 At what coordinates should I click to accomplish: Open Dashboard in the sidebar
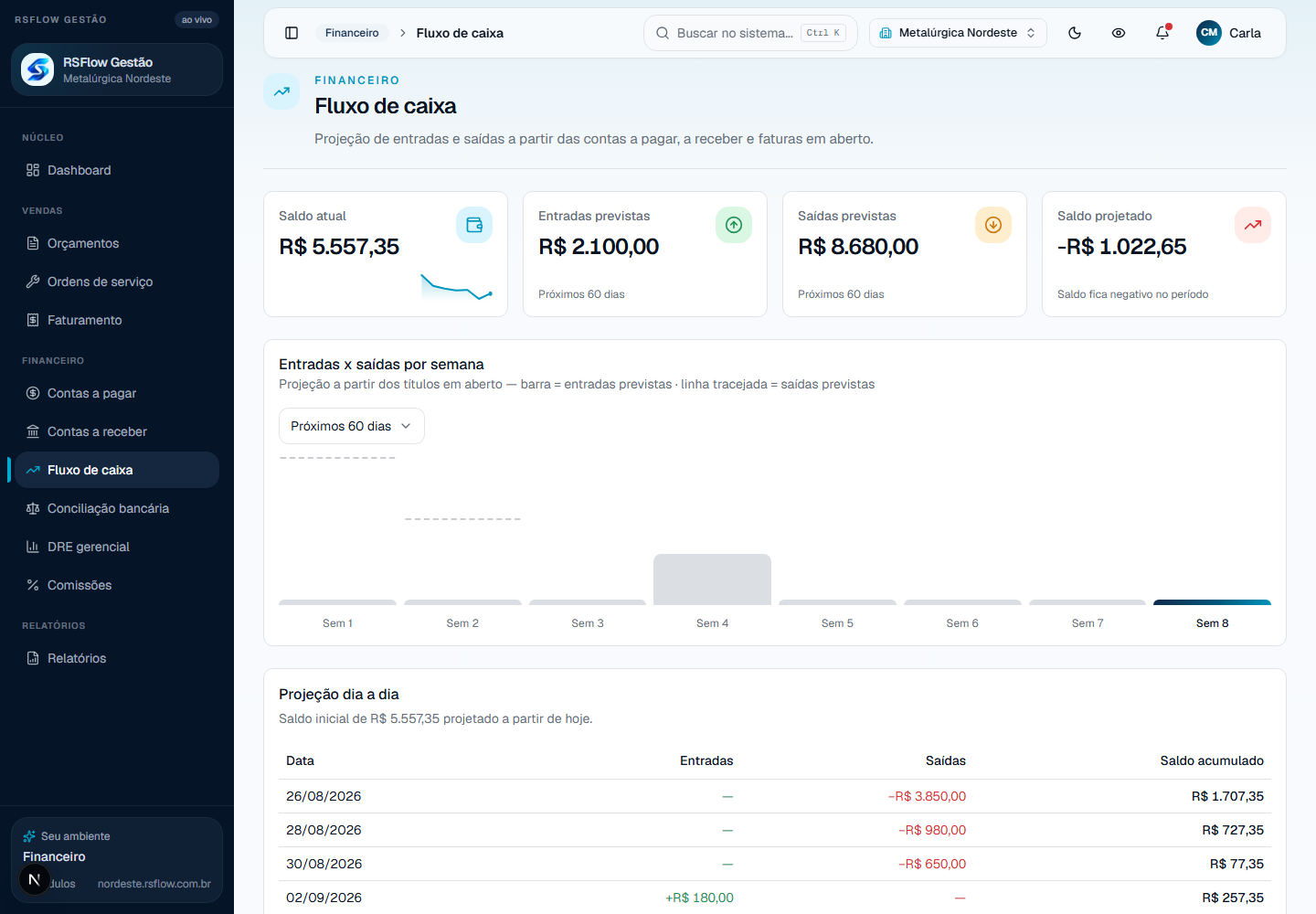pyautogui.click(x=117, y=170)
